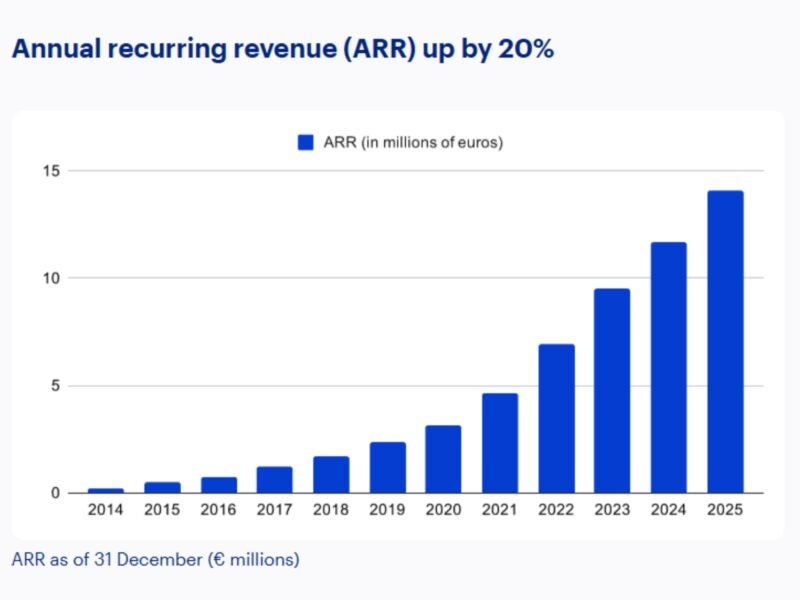Click the x-axis label '2022'

click(556, 510)
